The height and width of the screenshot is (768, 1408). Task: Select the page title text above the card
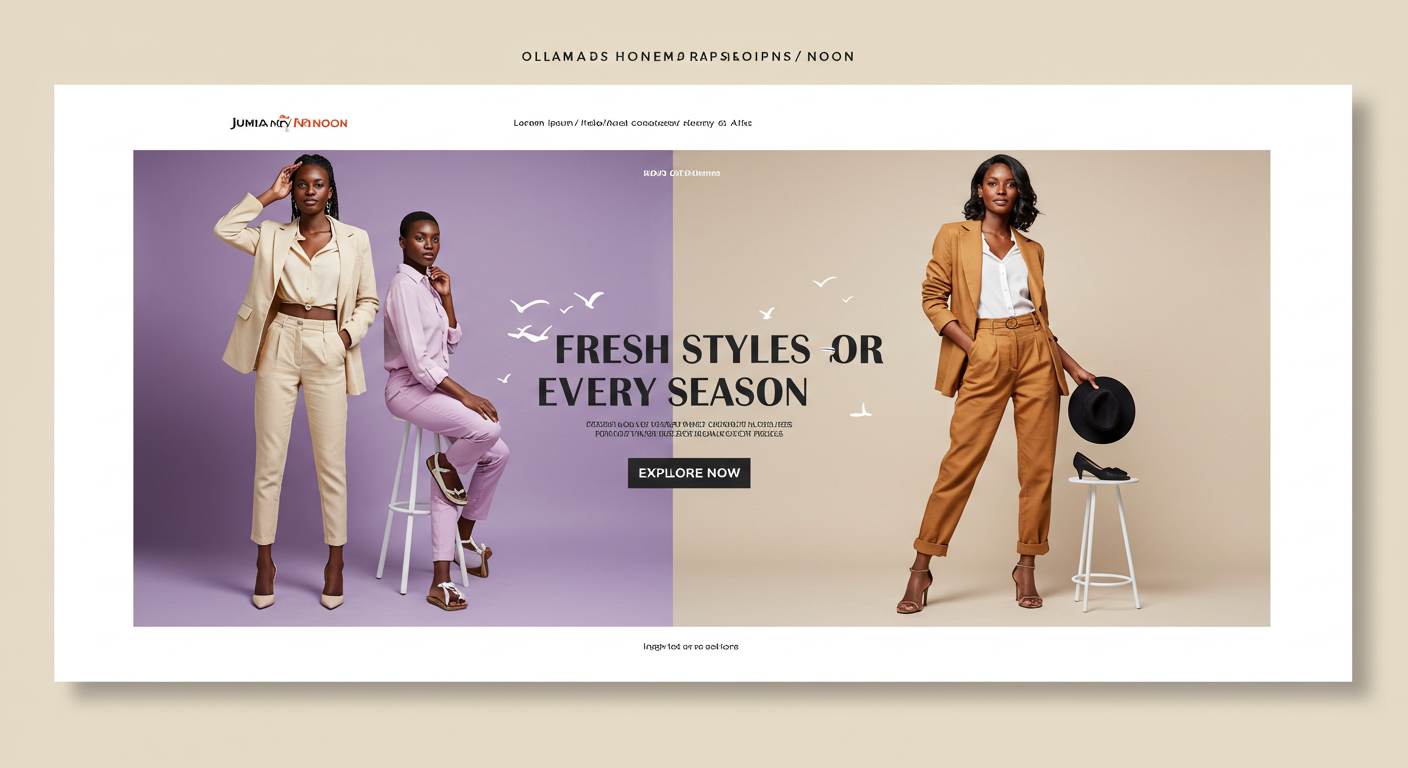(x=688, y=57)
